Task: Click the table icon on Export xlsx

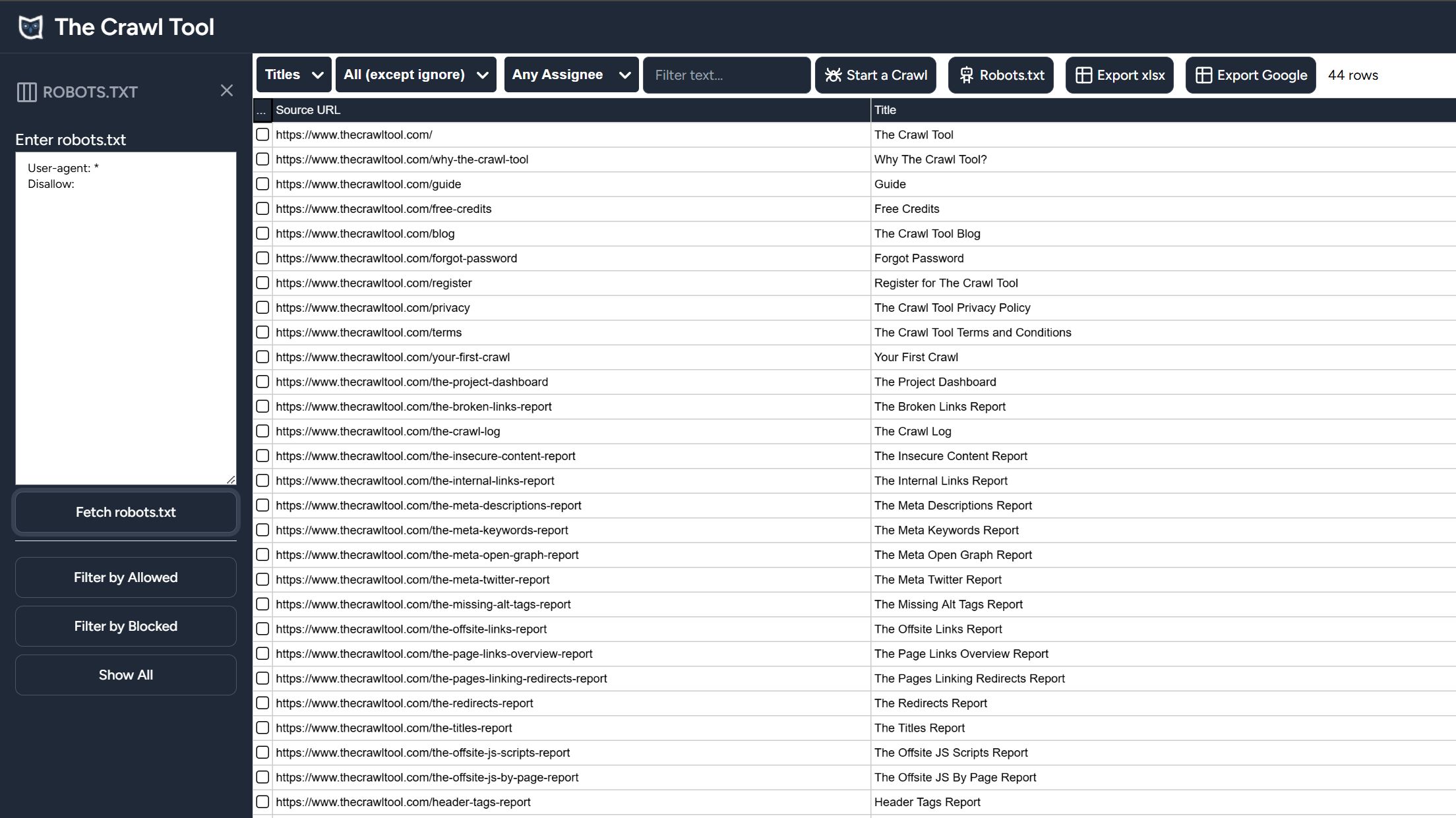Action: (x=1083, y=75)
